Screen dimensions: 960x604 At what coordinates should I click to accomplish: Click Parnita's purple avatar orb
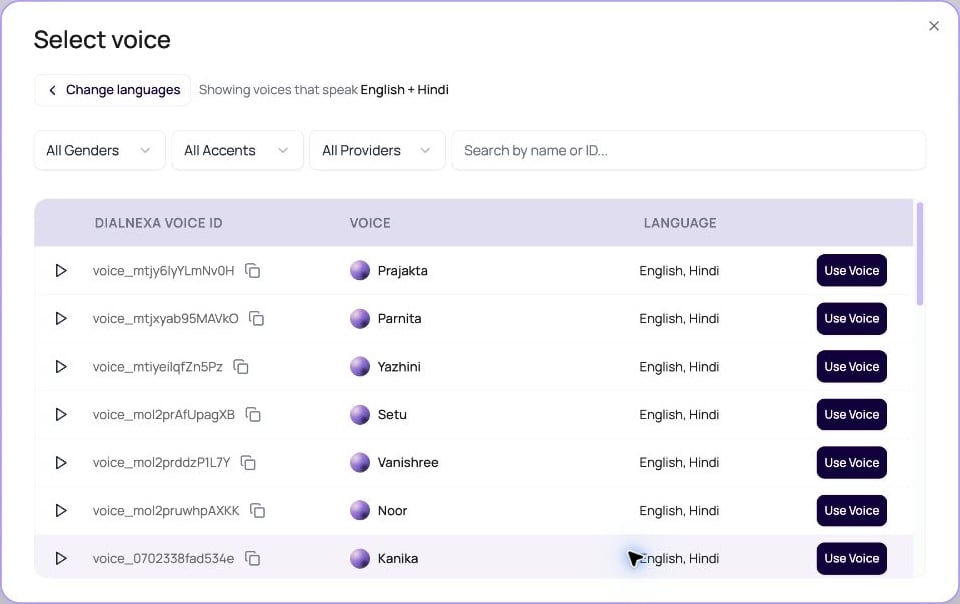point(360,318)
